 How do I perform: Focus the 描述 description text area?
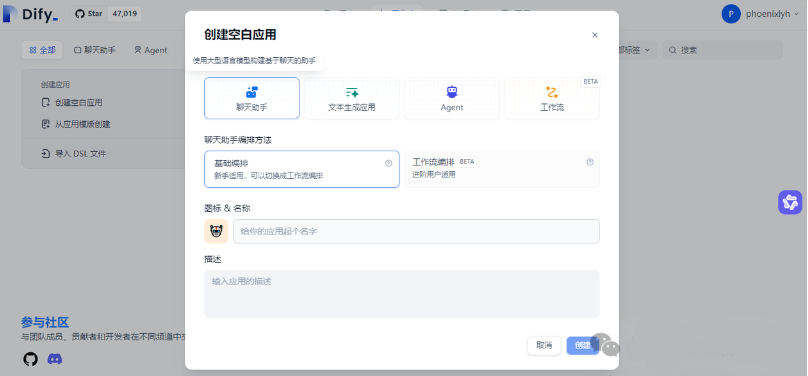click(x=402, y=294)
